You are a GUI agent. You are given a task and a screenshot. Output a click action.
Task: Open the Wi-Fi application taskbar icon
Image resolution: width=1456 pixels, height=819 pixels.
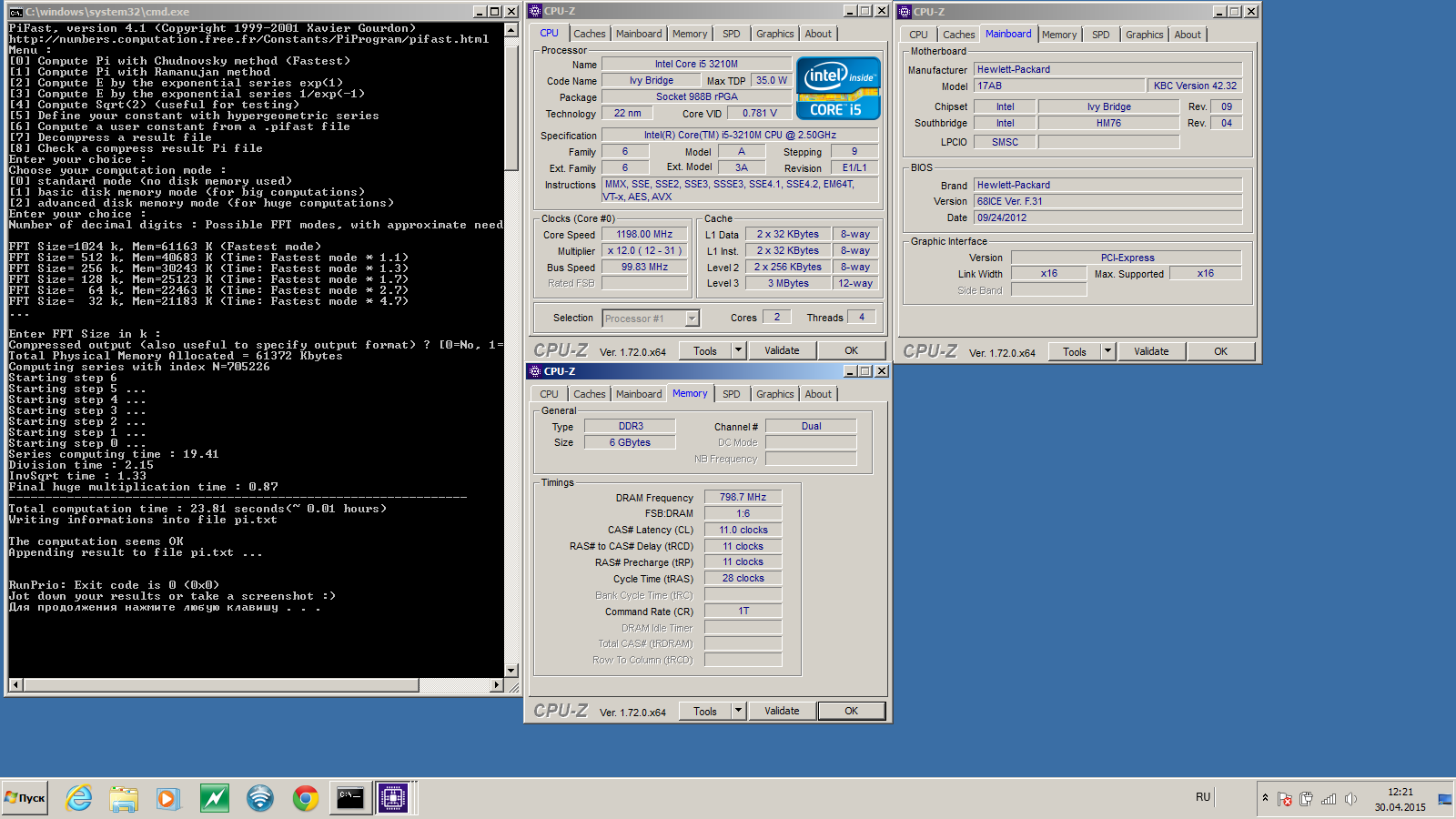click(260, 798)
